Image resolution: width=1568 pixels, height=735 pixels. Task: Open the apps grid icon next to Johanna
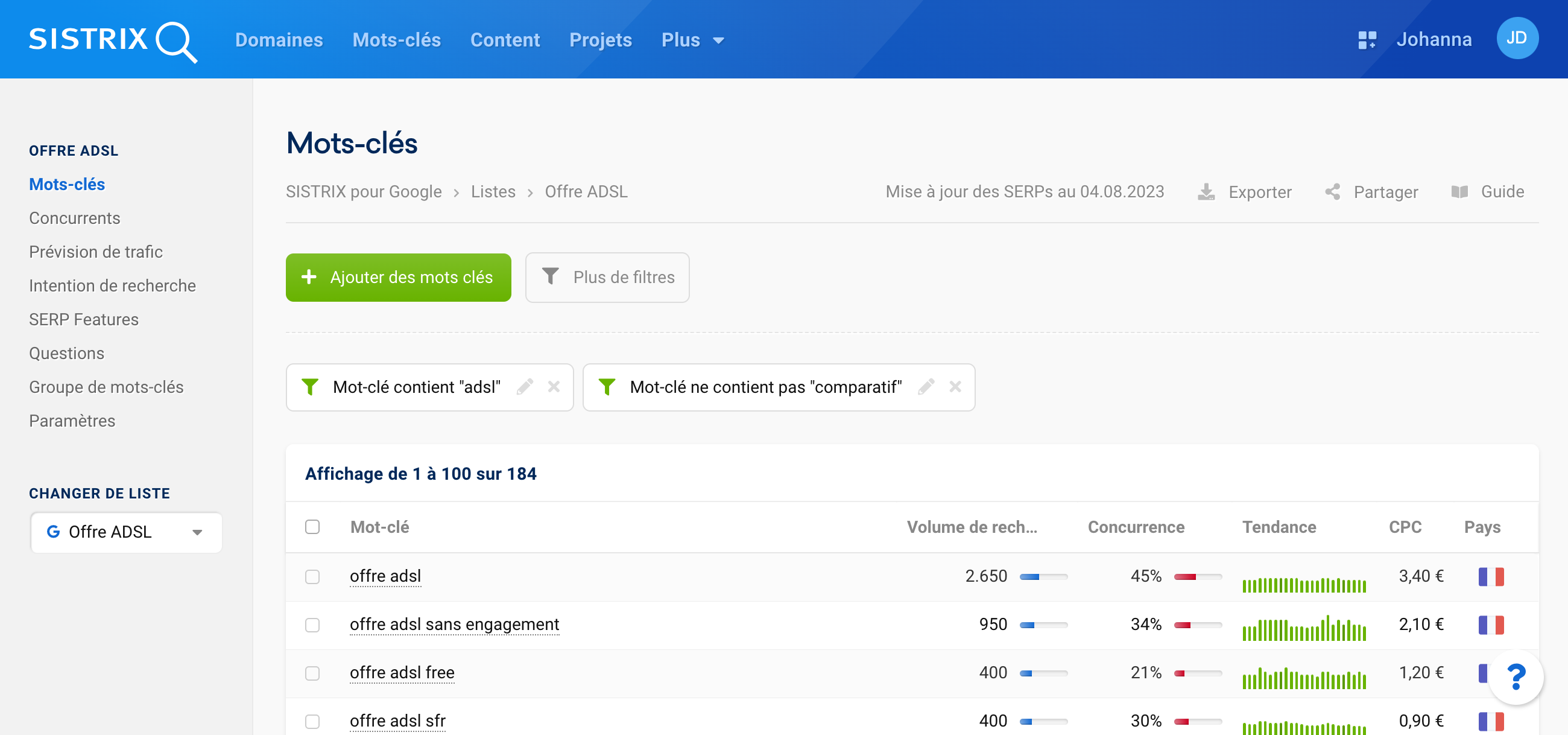click(x=1367, y=40)
